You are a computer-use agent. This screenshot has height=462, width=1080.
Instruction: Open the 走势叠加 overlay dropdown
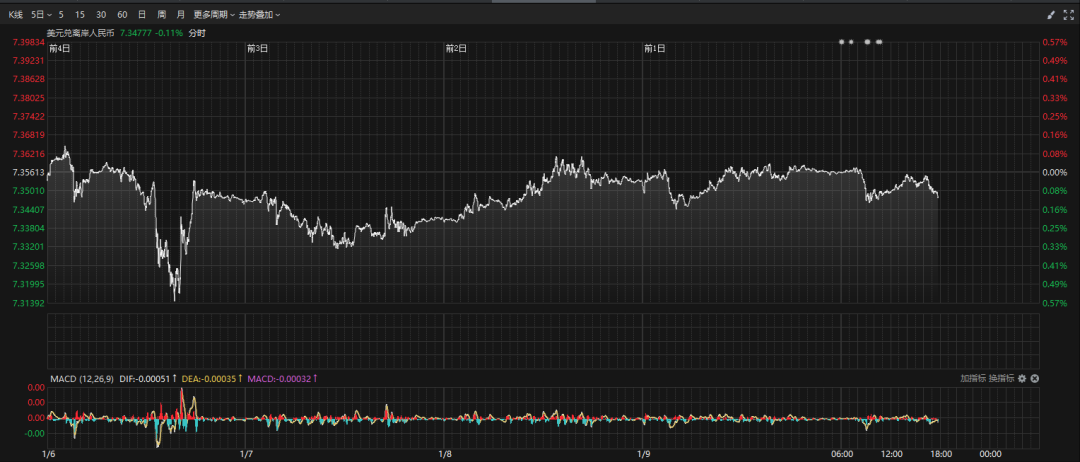coord(259,15)
